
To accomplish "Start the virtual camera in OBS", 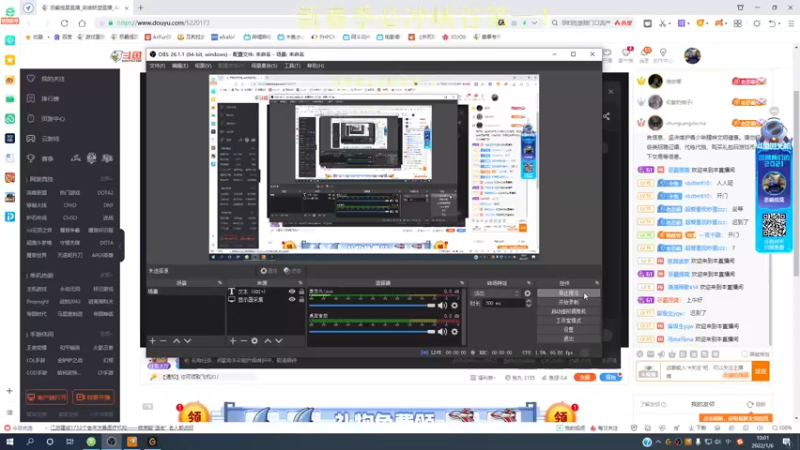I will [568, 312].
